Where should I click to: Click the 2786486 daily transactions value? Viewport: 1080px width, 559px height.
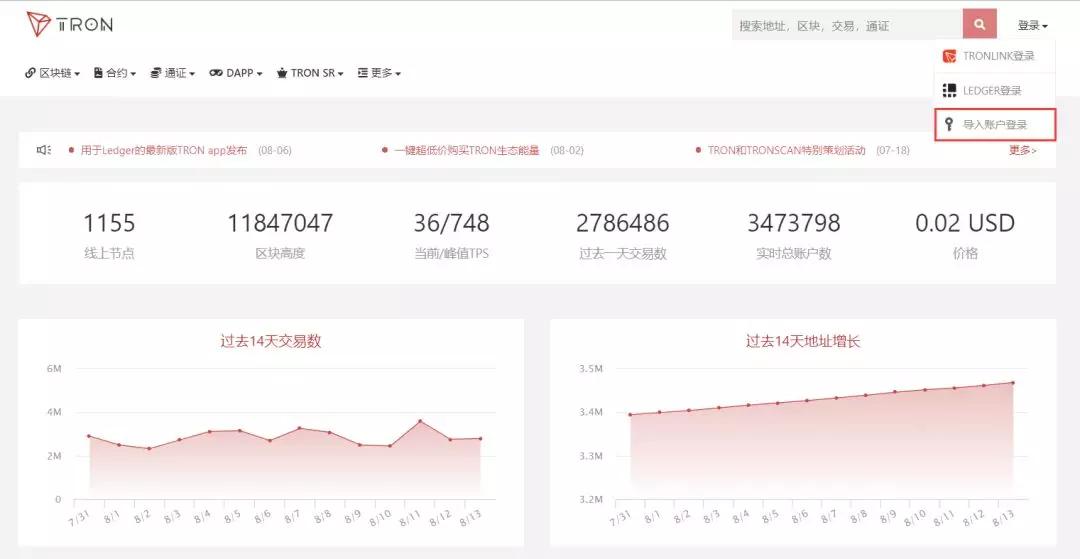(623, 223)
